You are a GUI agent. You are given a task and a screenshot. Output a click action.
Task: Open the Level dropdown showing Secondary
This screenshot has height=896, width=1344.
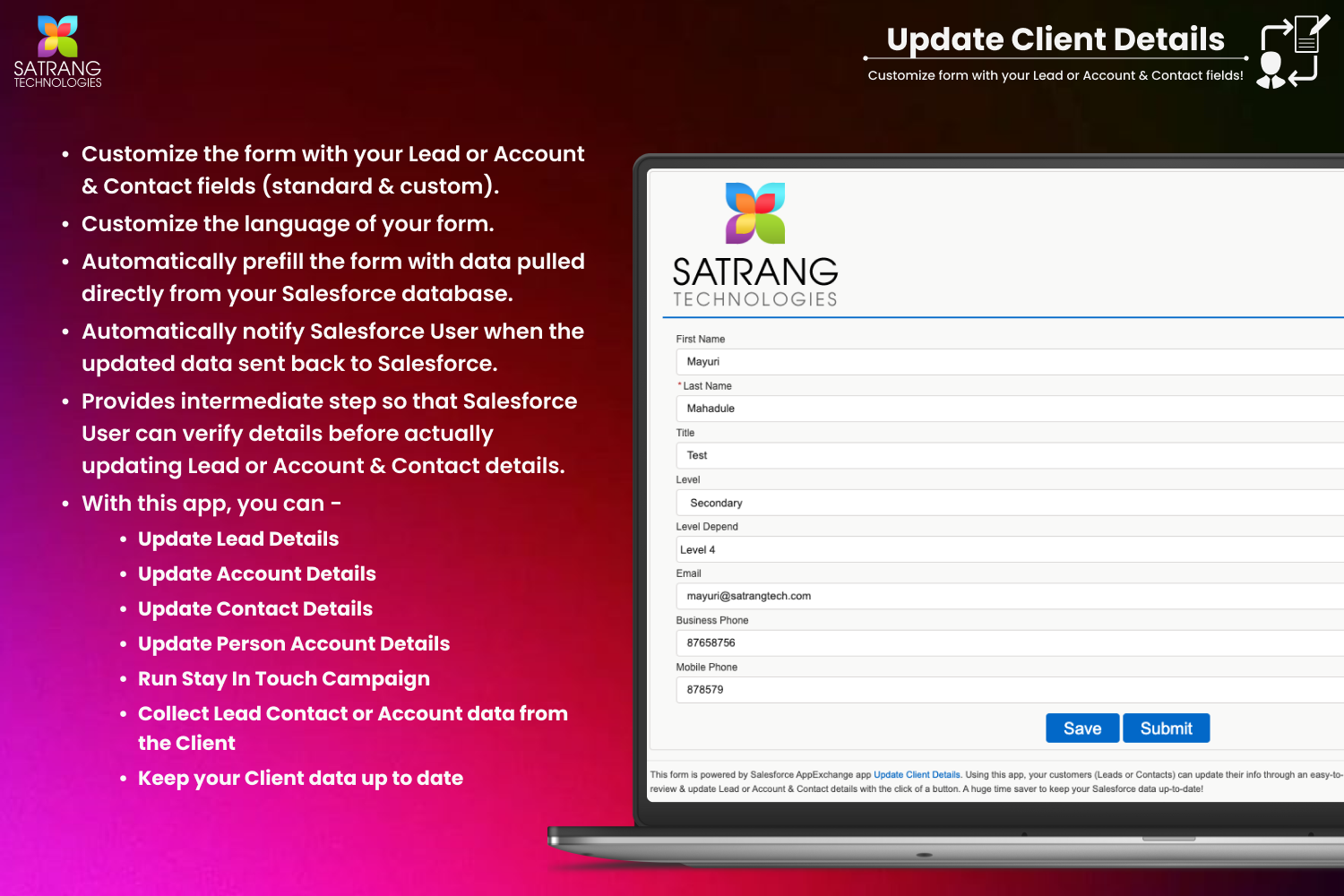(x=1010, y=503)
